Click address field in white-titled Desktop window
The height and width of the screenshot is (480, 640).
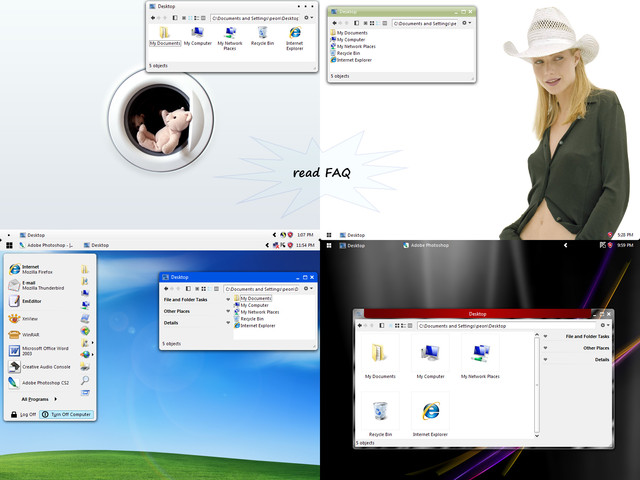point(256,18)
